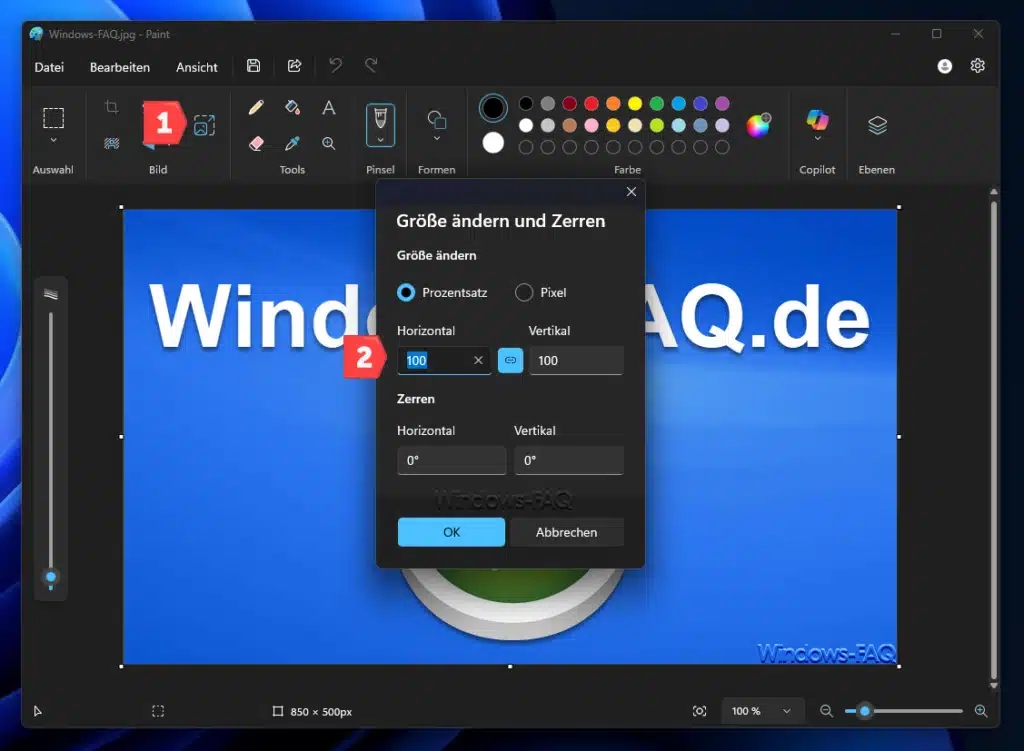Select the Color picker eyedropper tool
The width and height of the screenshot is (1024, 751).
293,143
